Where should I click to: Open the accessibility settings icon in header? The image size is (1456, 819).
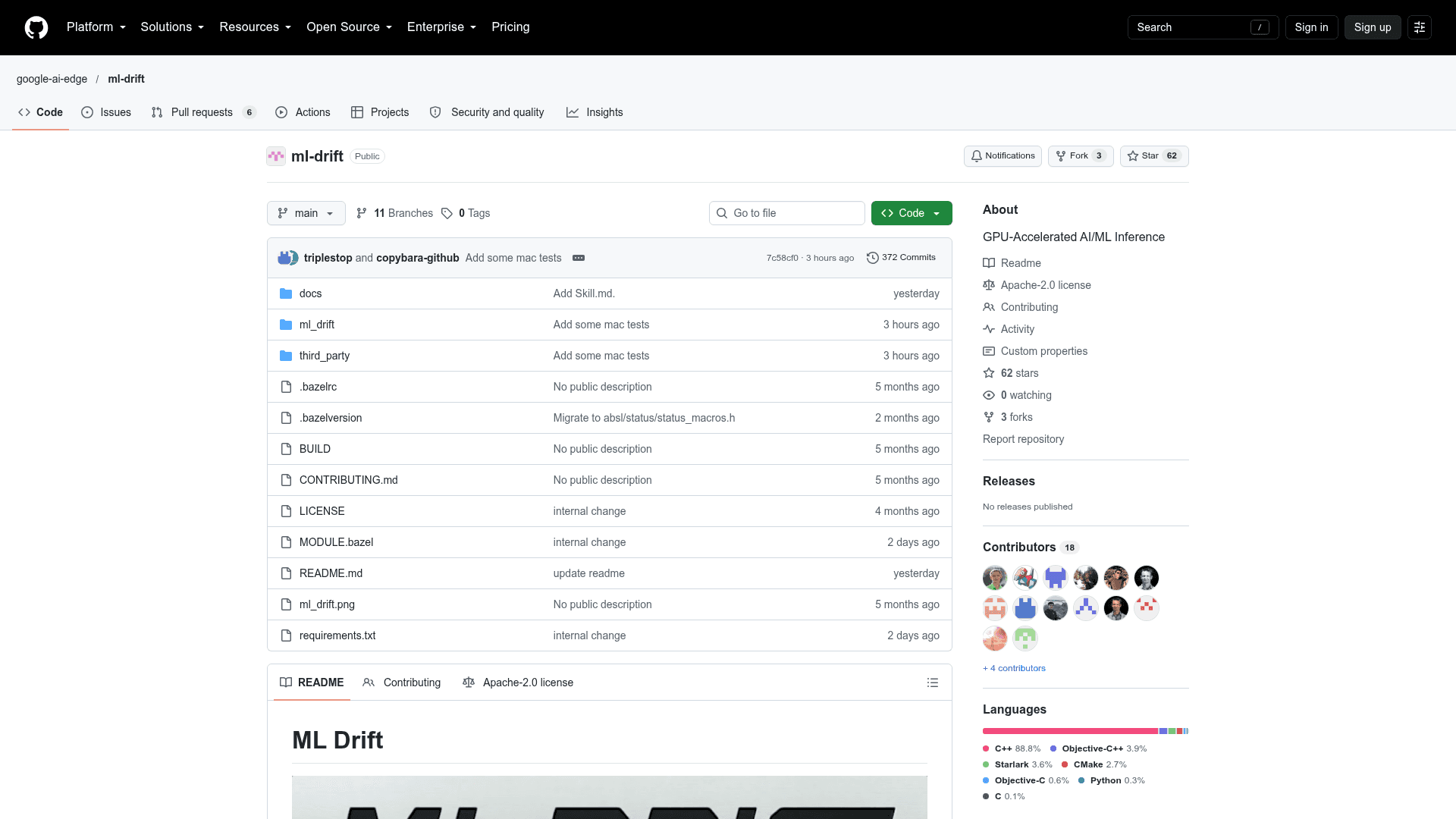(1420, 27)
